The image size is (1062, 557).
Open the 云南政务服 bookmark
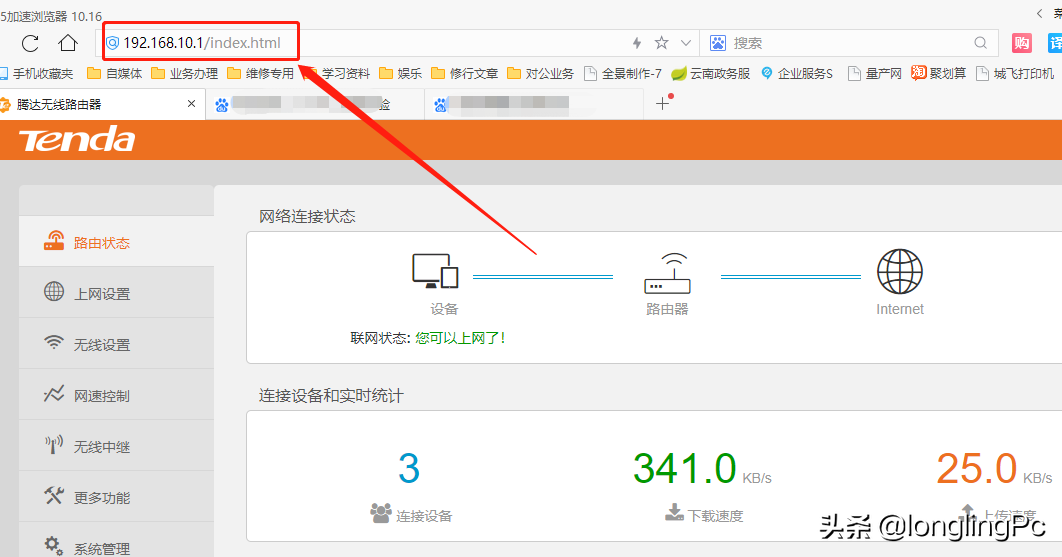pyautogui.click(x=710, y=73)
